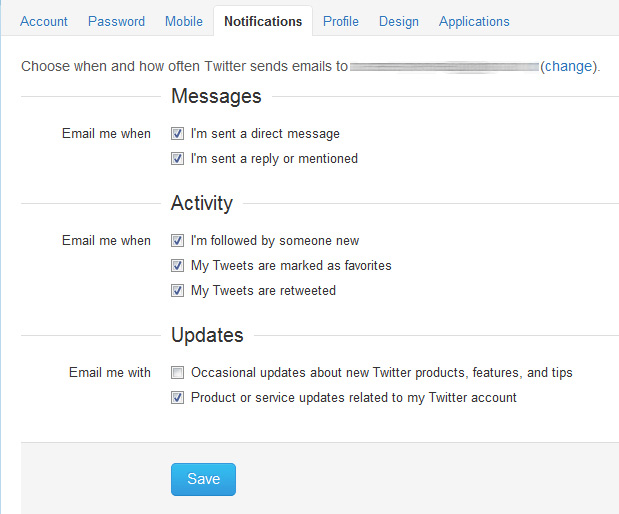
Task: Click the "Messages" section heading
Action: (x=216, y=96)
